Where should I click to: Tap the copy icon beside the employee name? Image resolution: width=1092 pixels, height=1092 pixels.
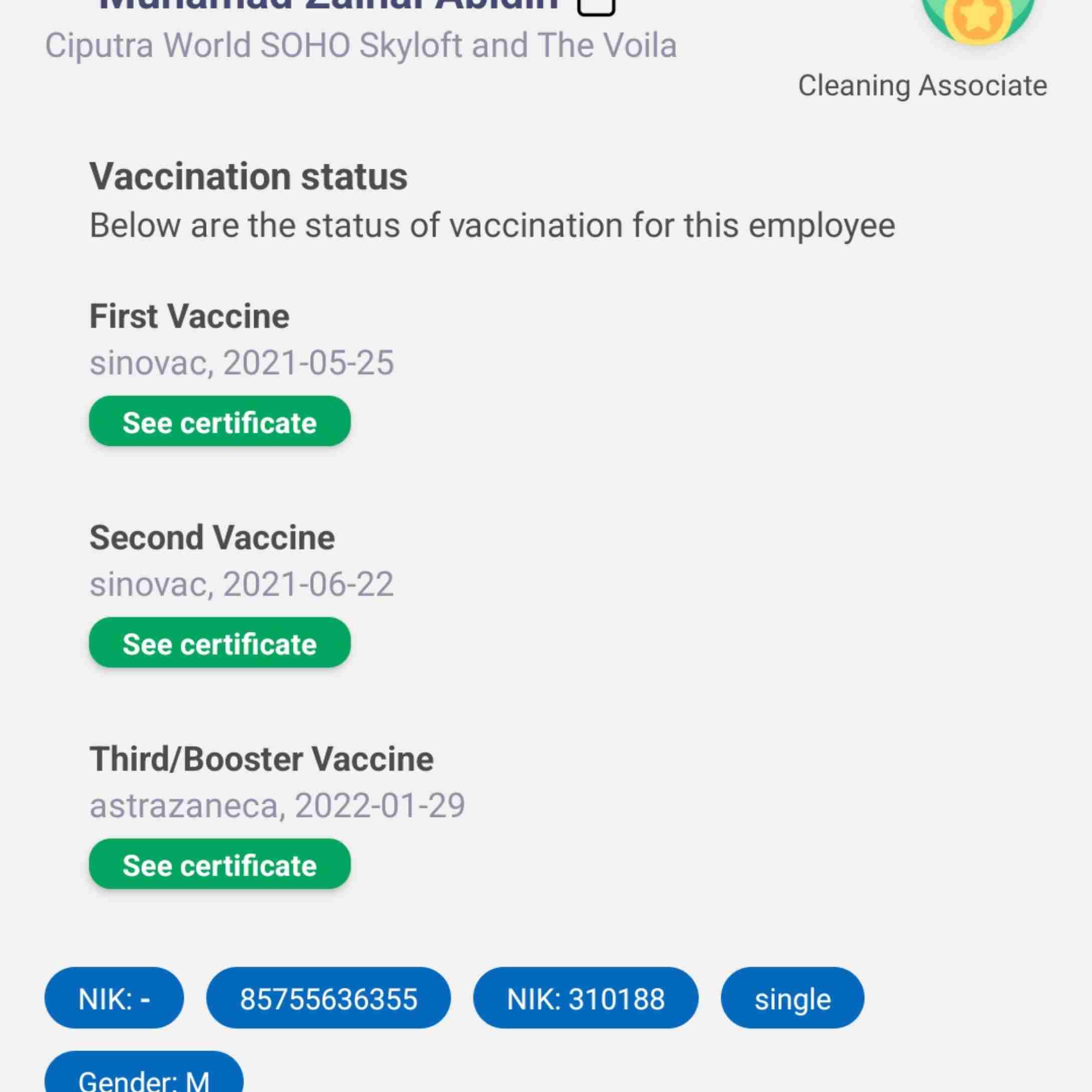click(x=596, y=7)
